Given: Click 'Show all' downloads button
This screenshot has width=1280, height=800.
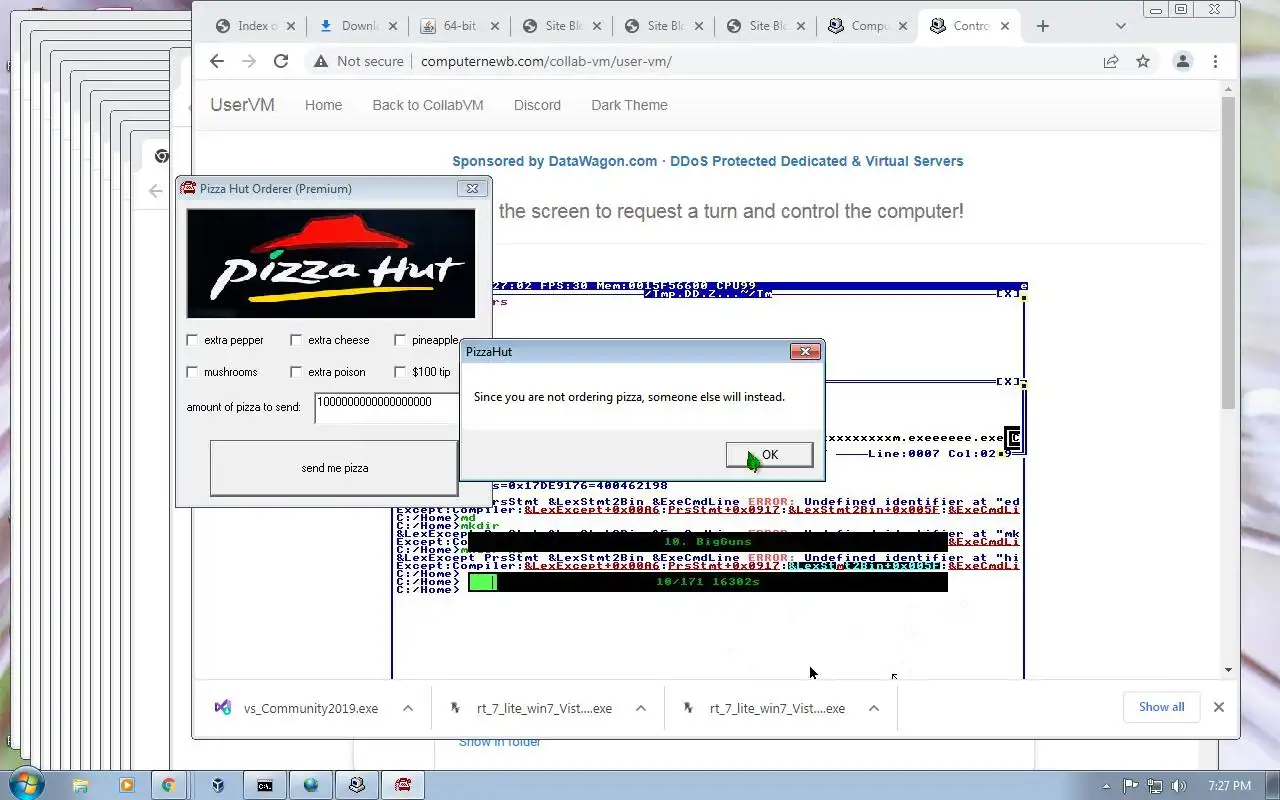Looking at the screenshot, I should (x=1161, y=707).
